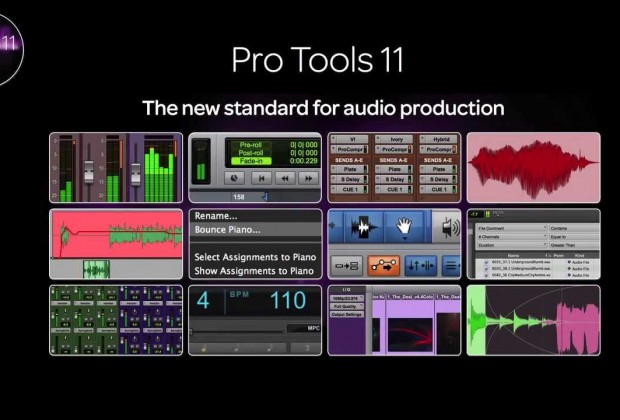
Task: Enable the Tab to Transients button
Action: pyautogui.click(x=346, y=265)
